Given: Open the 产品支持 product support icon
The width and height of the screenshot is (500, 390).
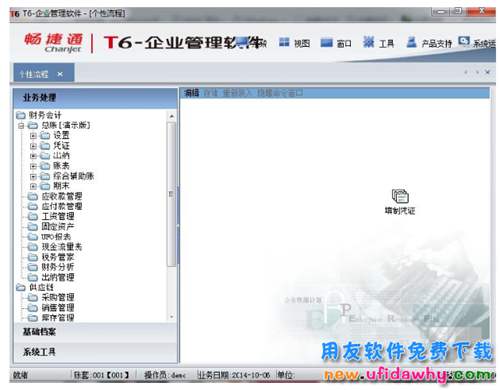Looking at the screenshot, I should pyautogui.click(x=411, y=42).
